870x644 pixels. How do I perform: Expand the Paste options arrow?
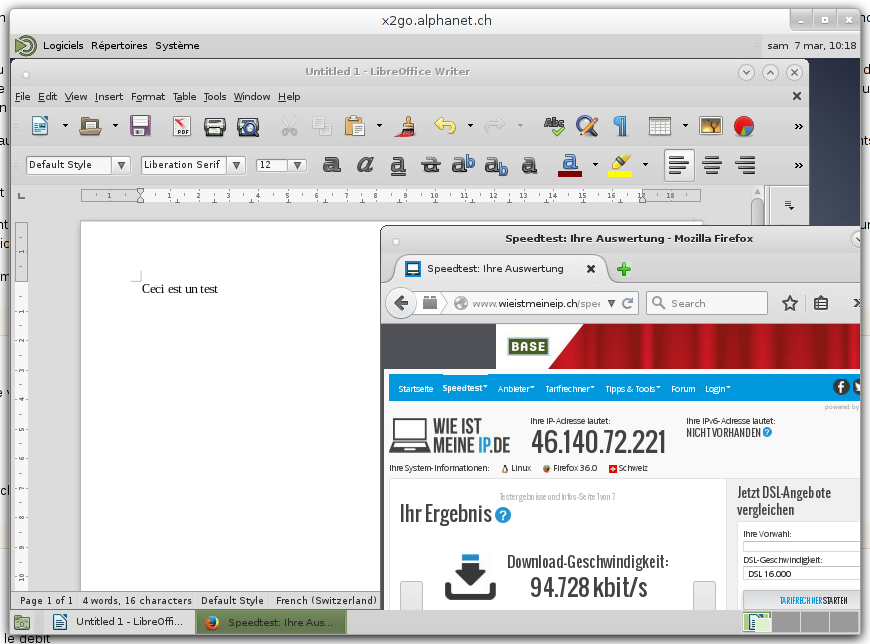pos(380,126)
